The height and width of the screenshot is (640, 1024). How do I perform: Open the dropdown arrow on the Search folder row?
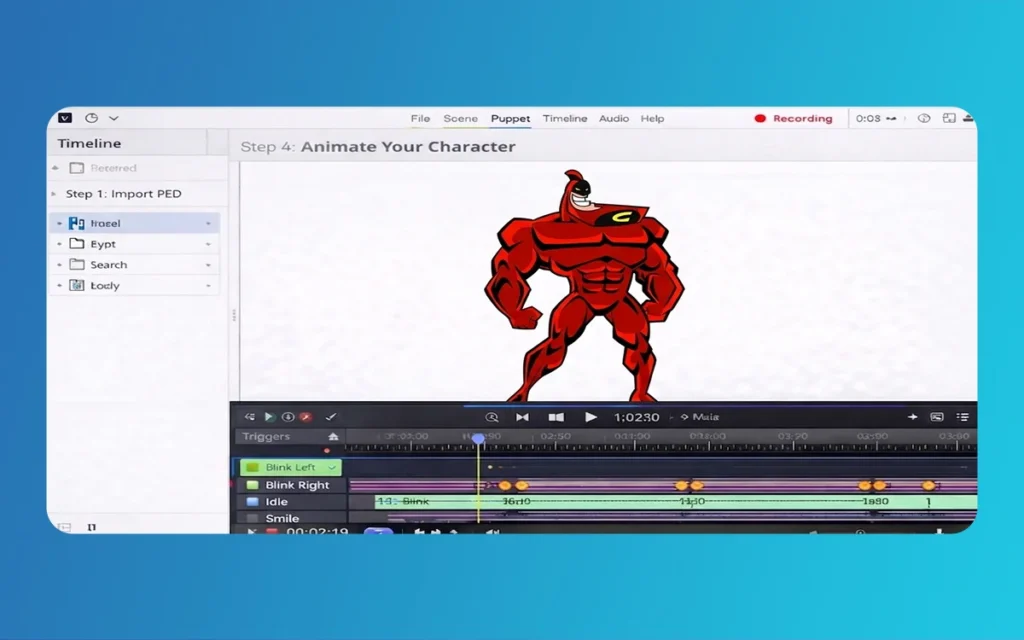(208, 265)
